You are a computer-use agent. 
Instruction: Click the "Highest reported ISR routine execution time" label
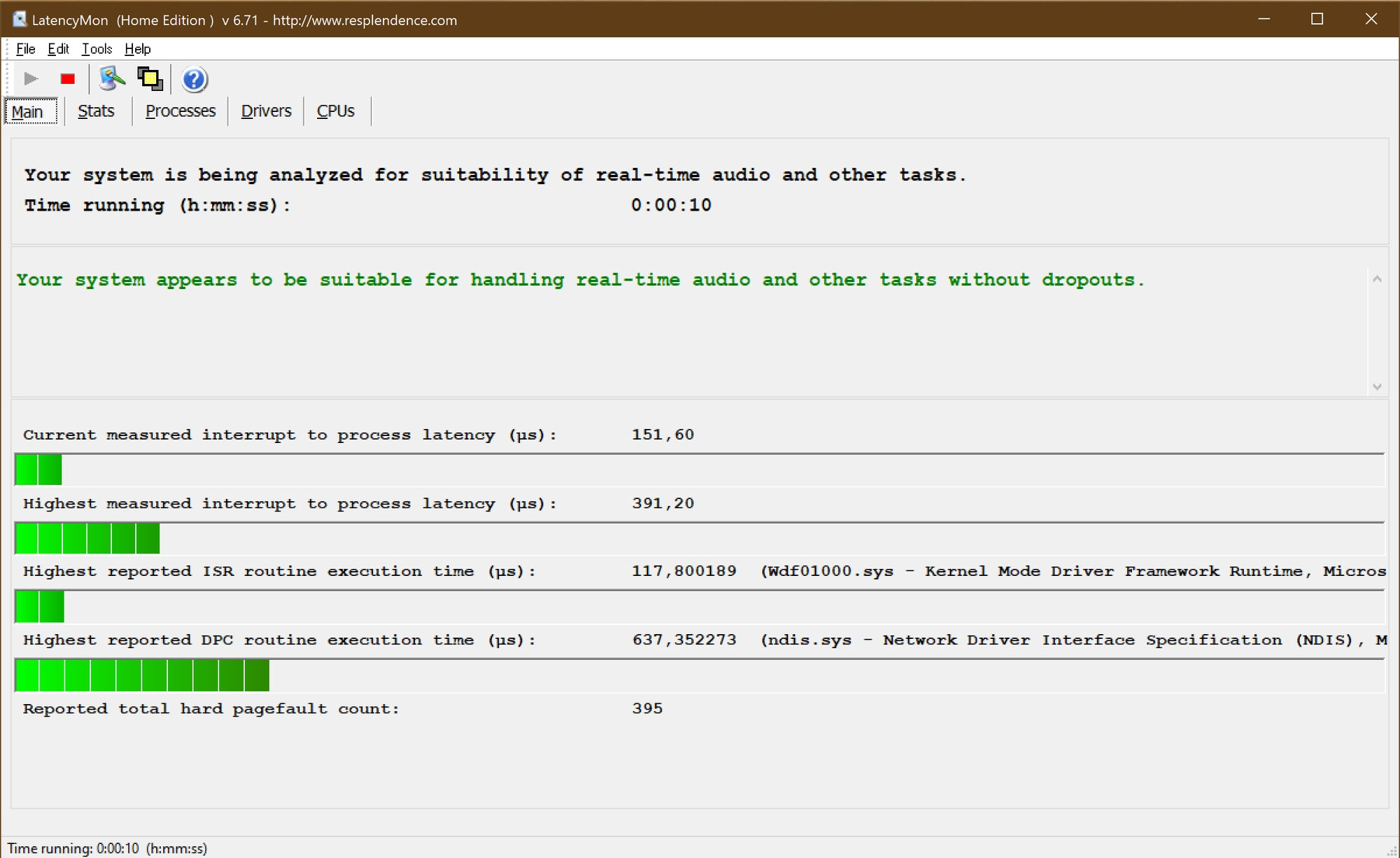pos(279,572)
